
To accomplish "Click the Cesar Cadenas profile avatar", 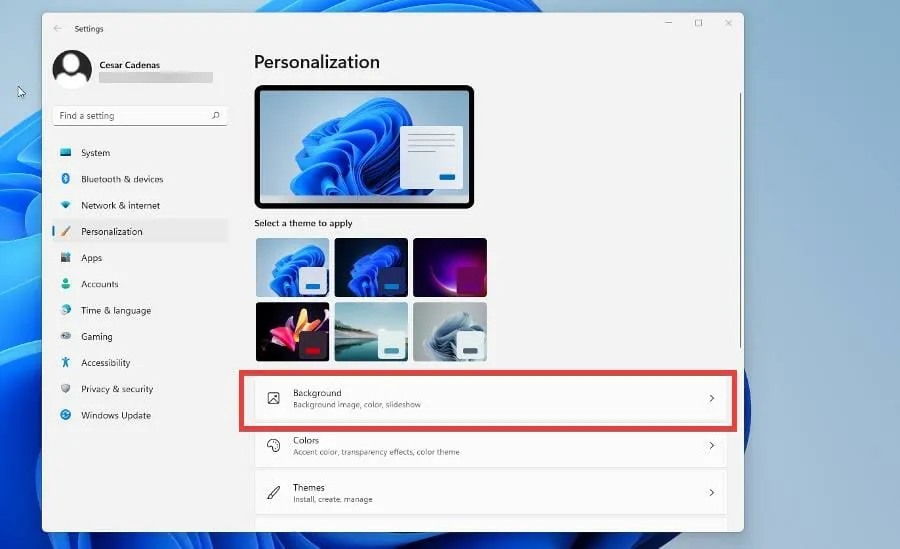I will pyautogui.click(x=72, y=70).
